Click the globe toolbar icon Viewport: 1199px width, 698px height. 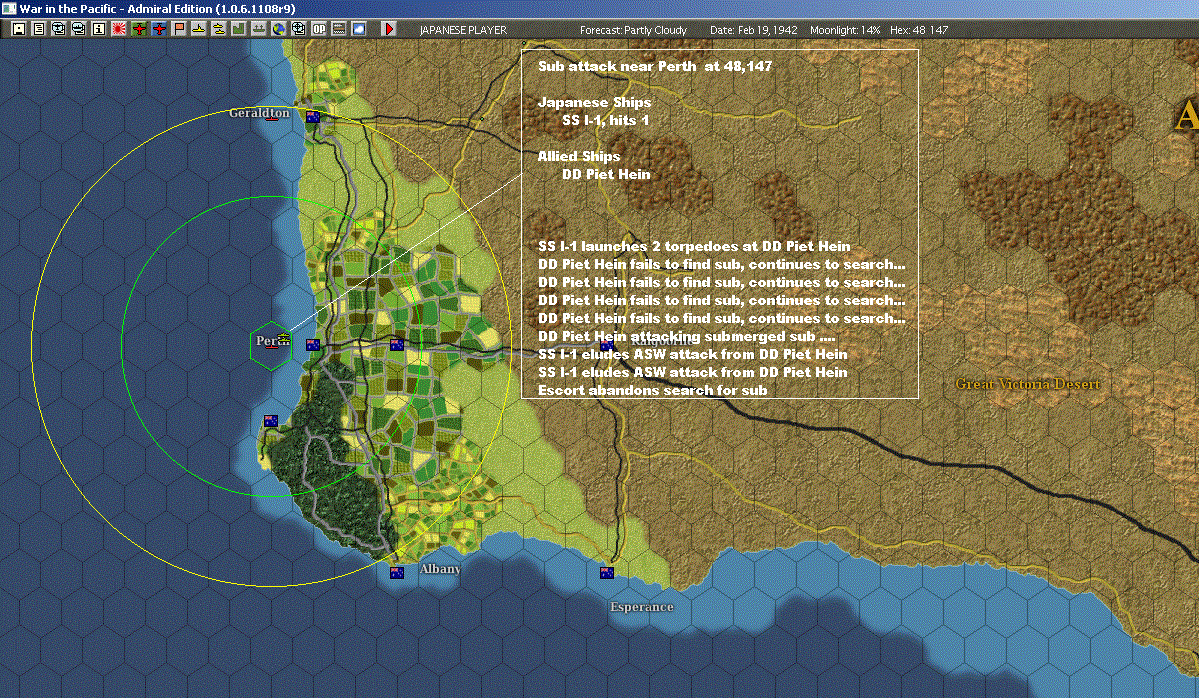coord(278,29)
